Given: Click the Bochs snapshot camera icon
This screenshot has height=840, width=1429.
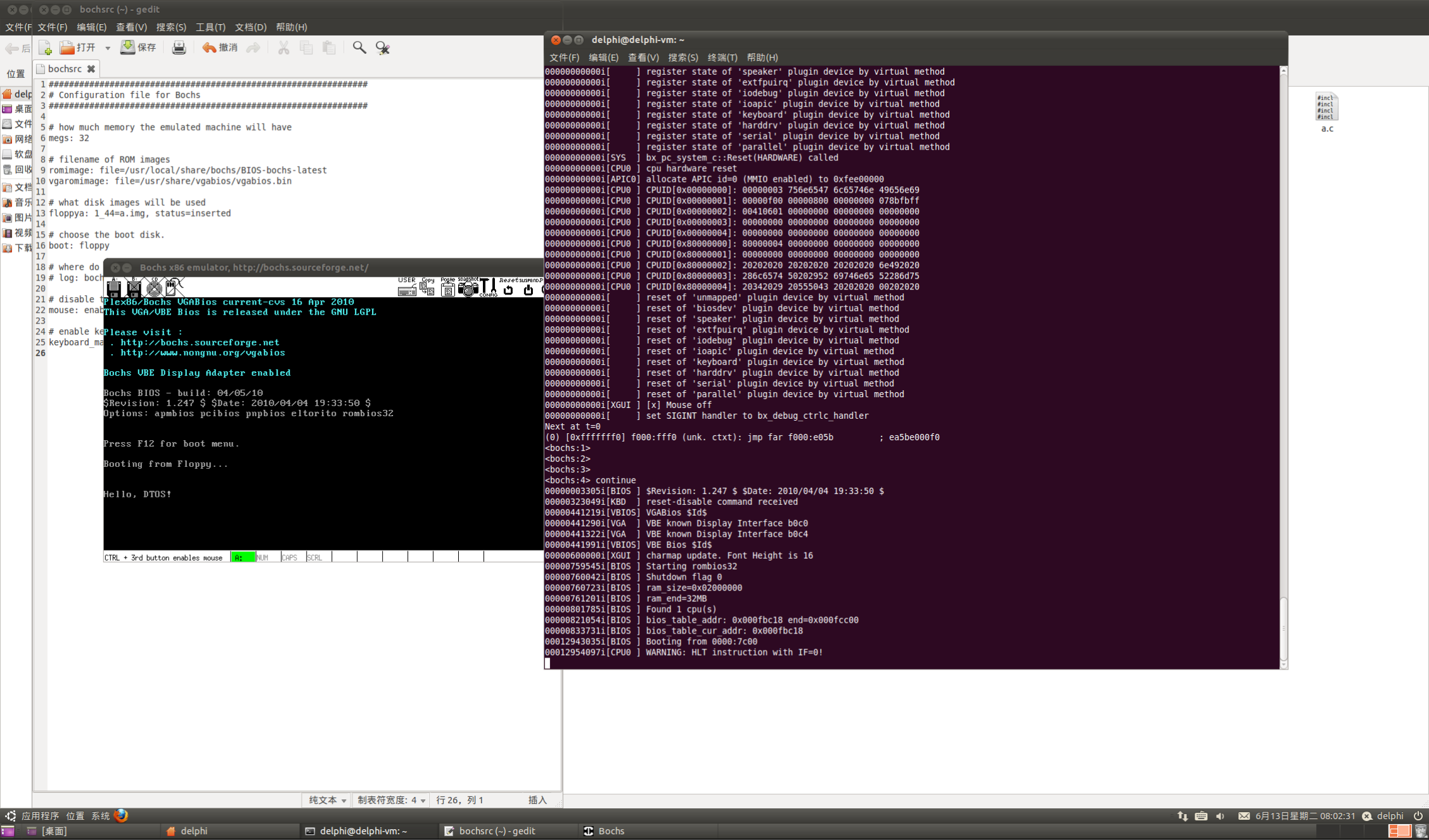Looking at the screenshot, I should click(x=468, y=289).
